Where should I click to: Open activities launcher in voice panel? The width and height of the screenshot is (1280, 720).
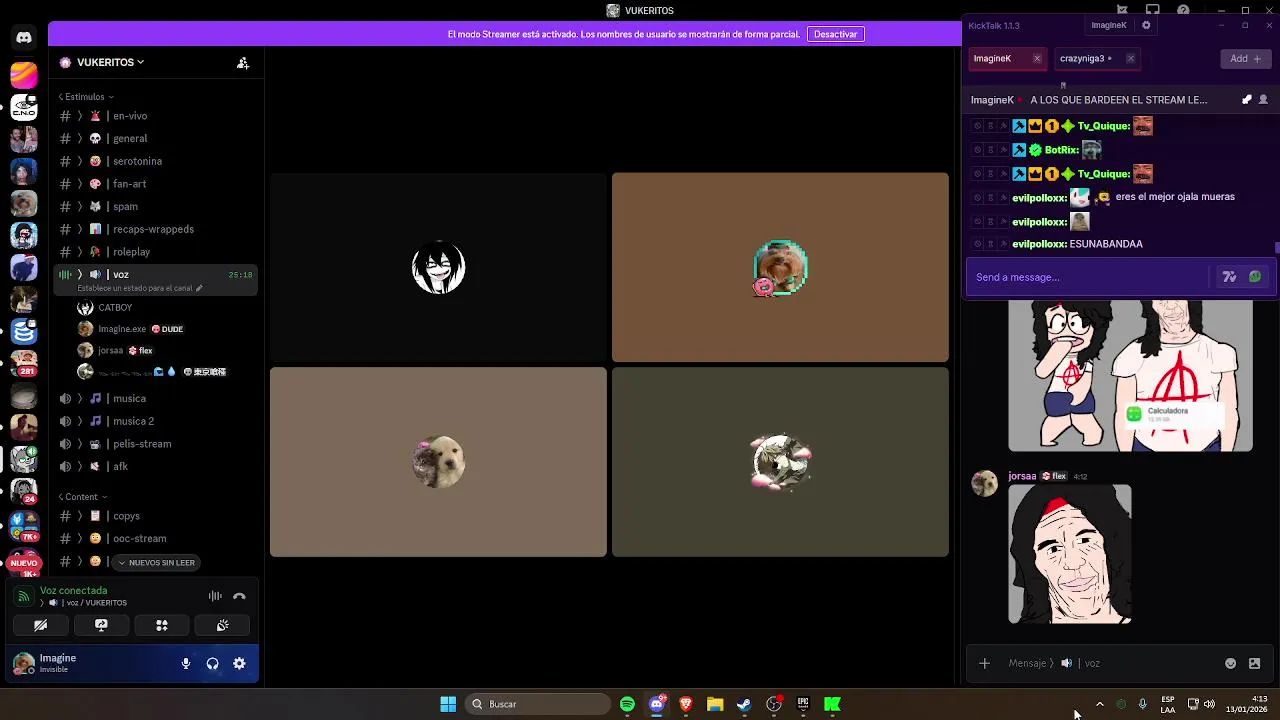tap(162, 625)
